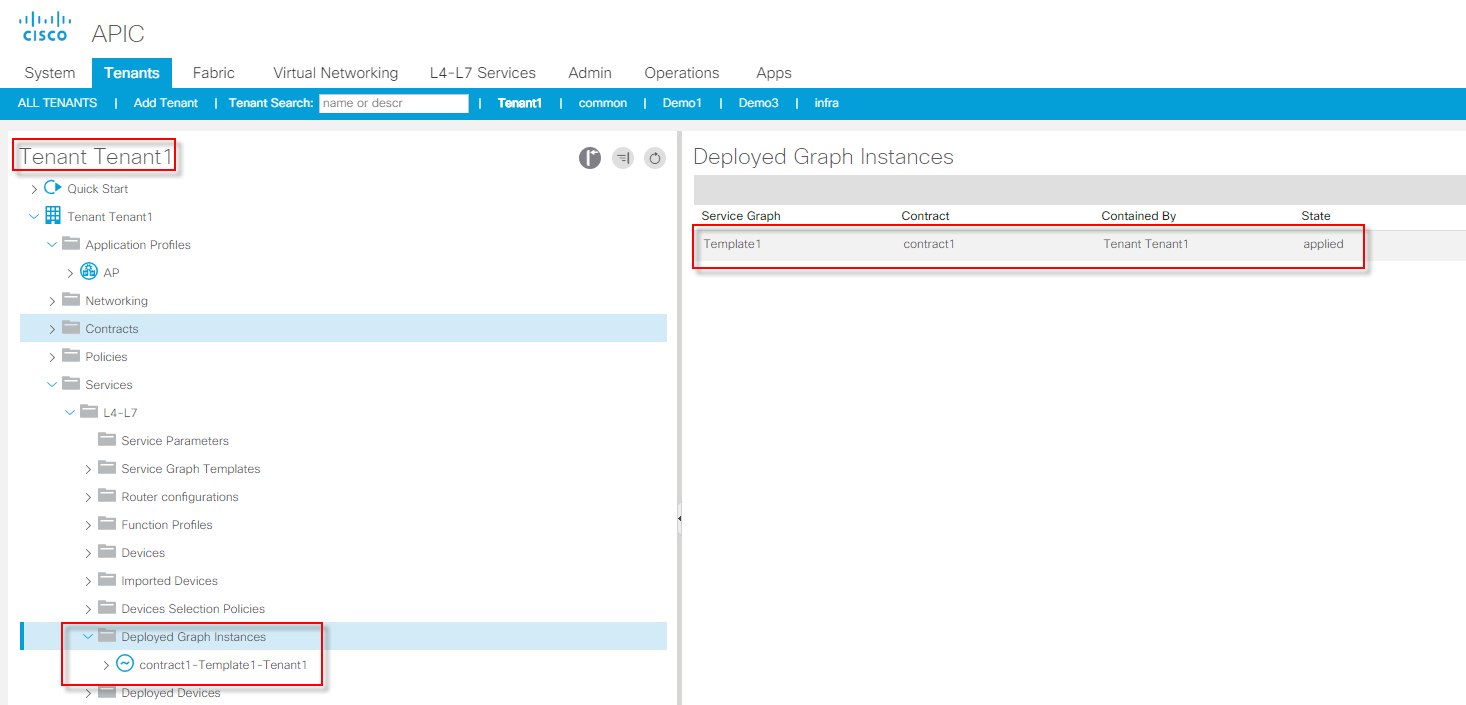
Task: Expand the Imported Devices folder
Action: tap(89, 581)
